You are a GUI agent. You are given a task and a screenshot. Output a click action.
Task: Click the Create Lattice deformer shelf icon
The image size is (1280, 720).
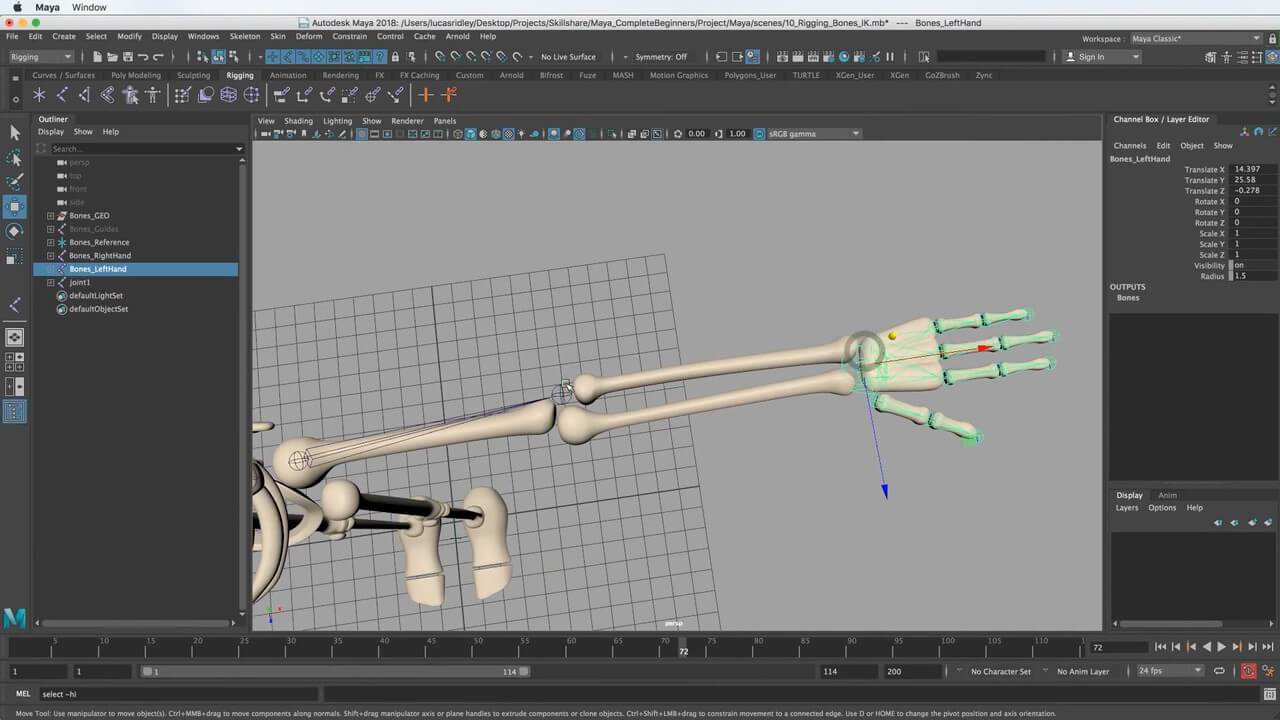pos(228,95)
